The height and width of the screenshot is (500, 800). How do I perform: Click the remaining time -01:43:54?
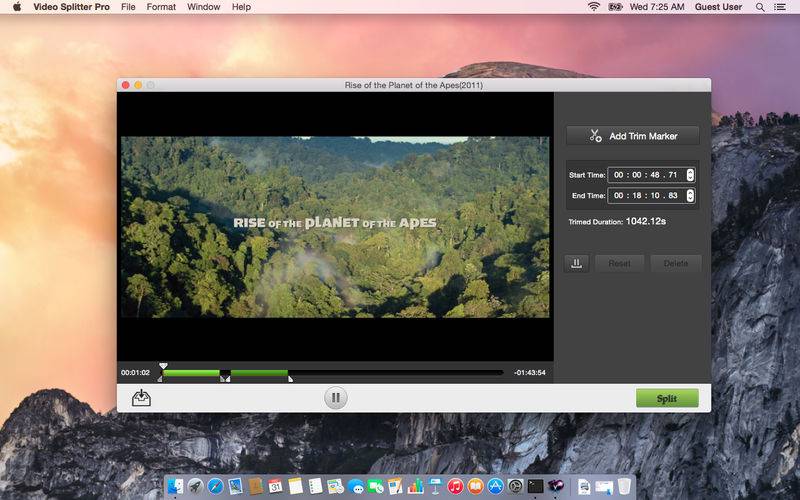pyautogui.click(x=530, y=373)
